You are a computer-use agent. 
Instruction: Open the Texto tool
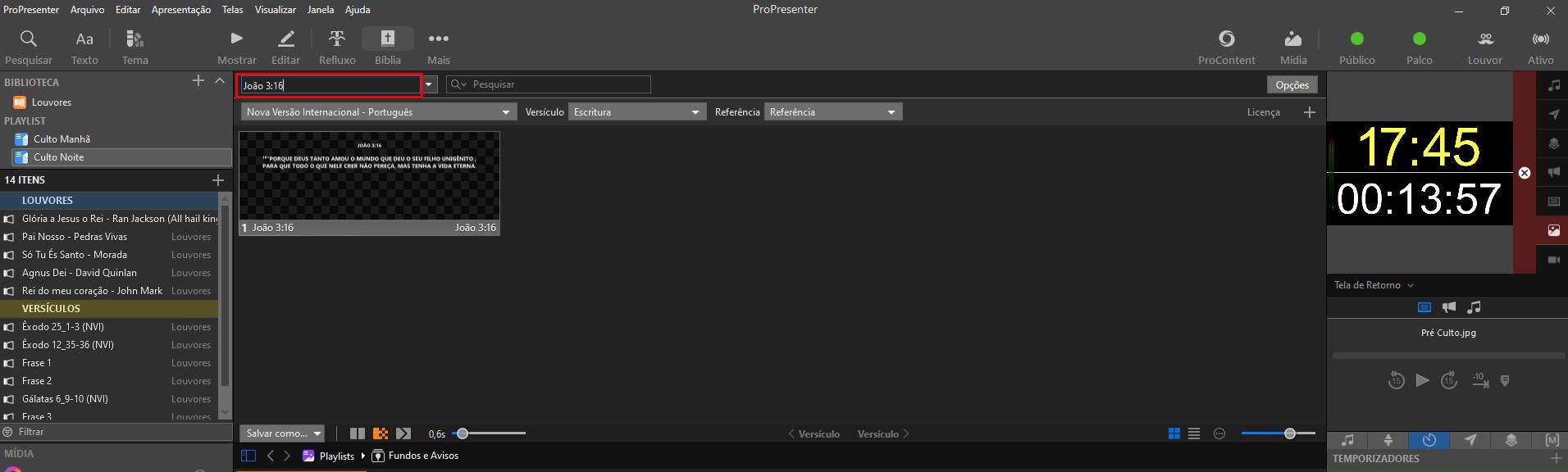pos(84,48)
